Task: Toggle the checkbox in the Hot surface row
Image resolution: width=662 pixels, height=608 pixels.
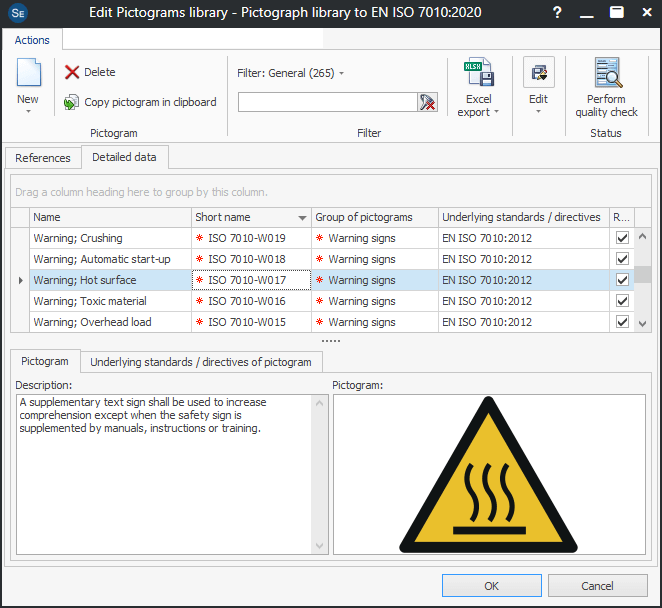Action: pos(622,280)
